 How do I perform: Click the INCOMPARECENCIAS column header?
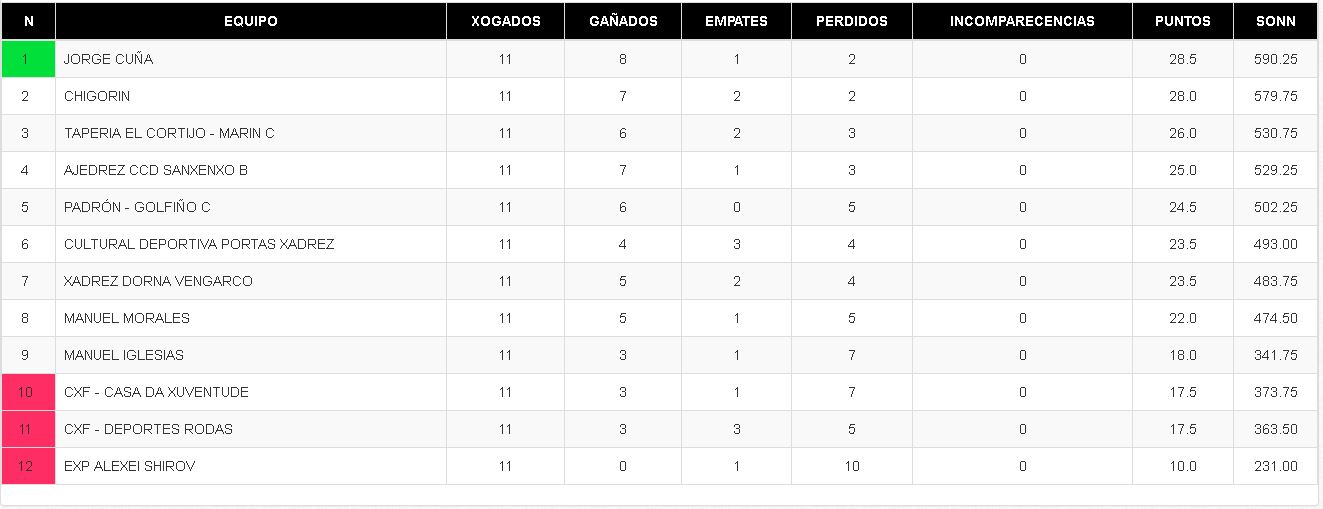(1022, 21)
